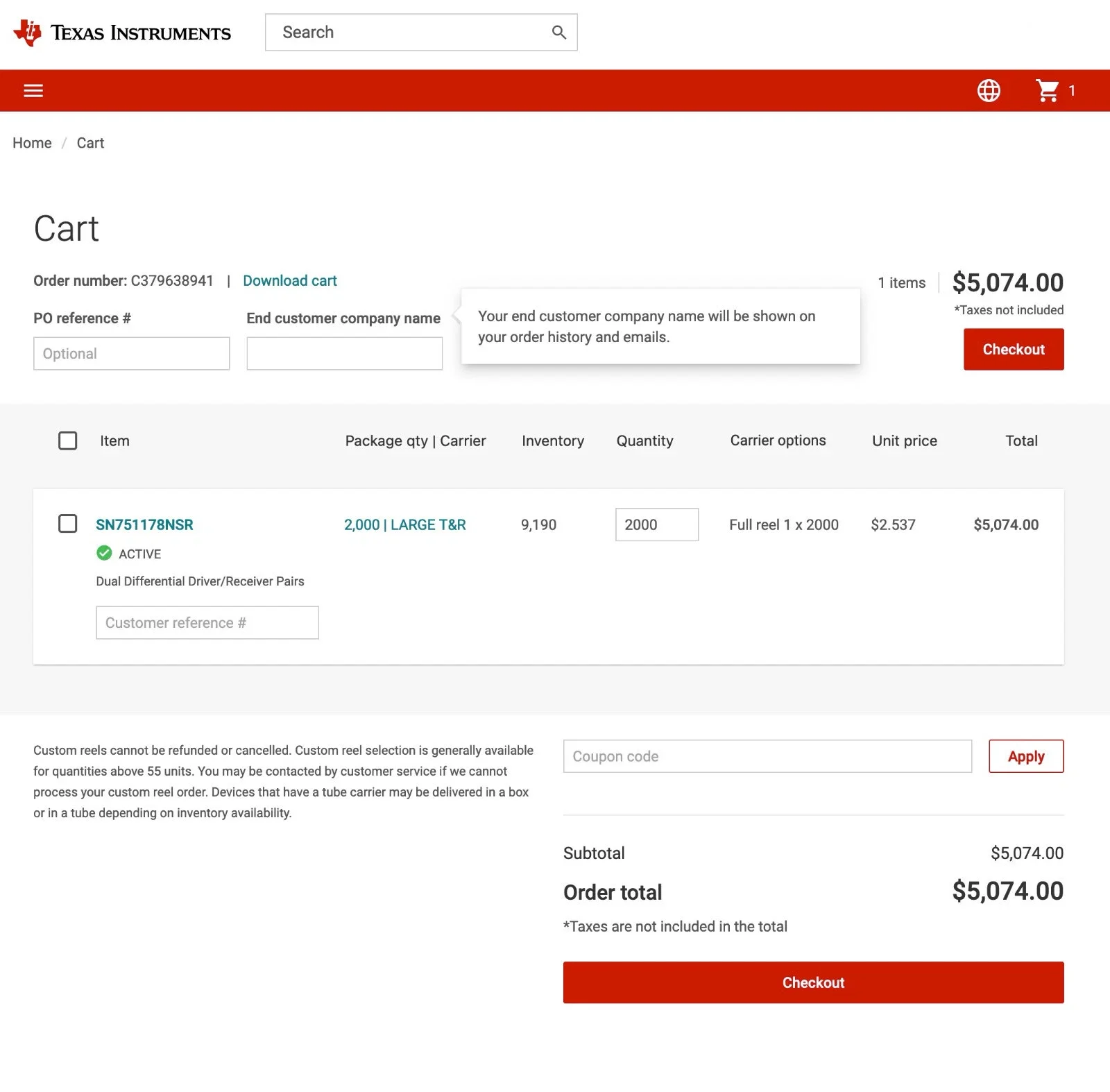Click the inventory value 9,190
The image size is (1110, 1092).
[538, 524]
